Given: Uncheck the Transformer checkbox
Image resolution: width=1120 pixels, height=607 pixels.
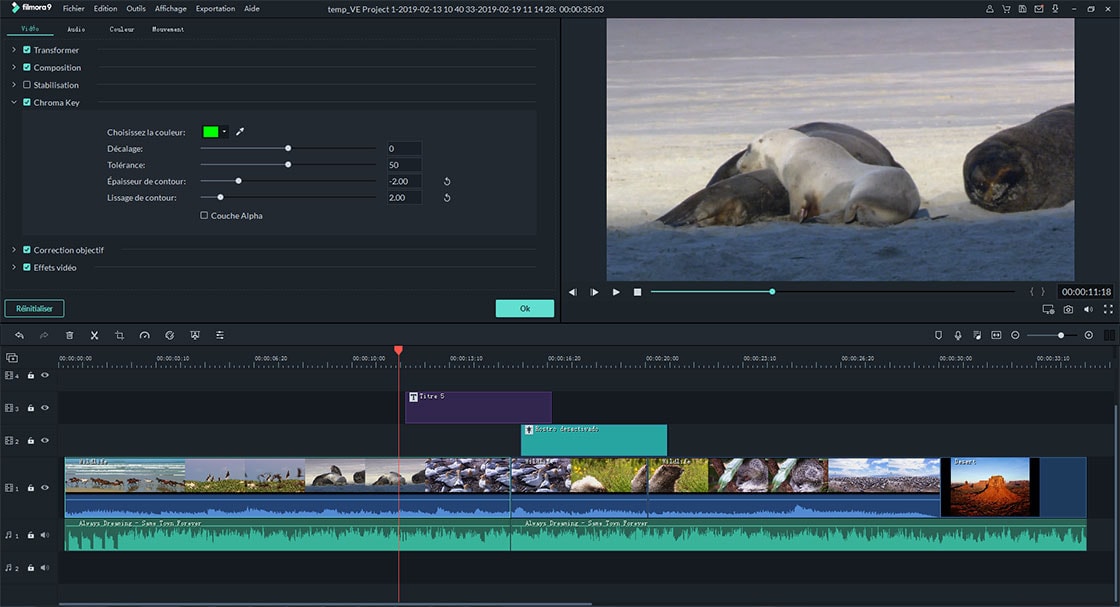Looking at the screenshot, I should pyautogui.click(x=26, y=50).
